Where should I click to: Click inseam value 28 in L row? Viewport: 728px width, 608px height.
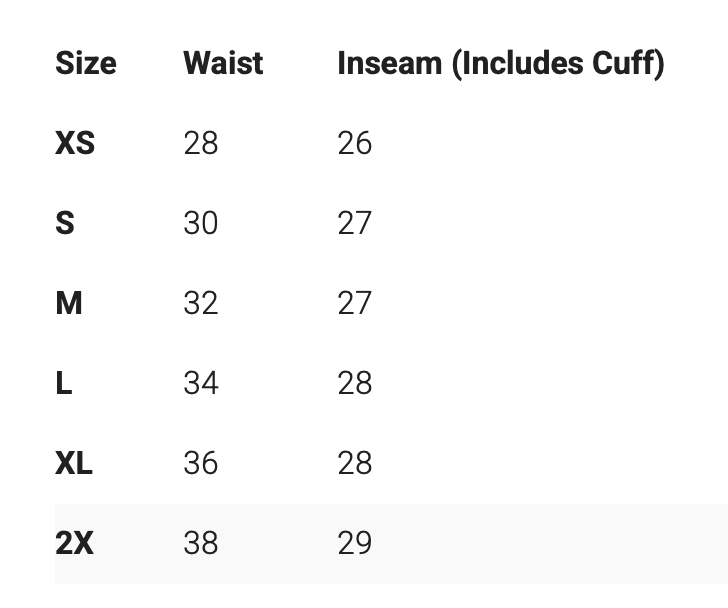coord(355,383)
